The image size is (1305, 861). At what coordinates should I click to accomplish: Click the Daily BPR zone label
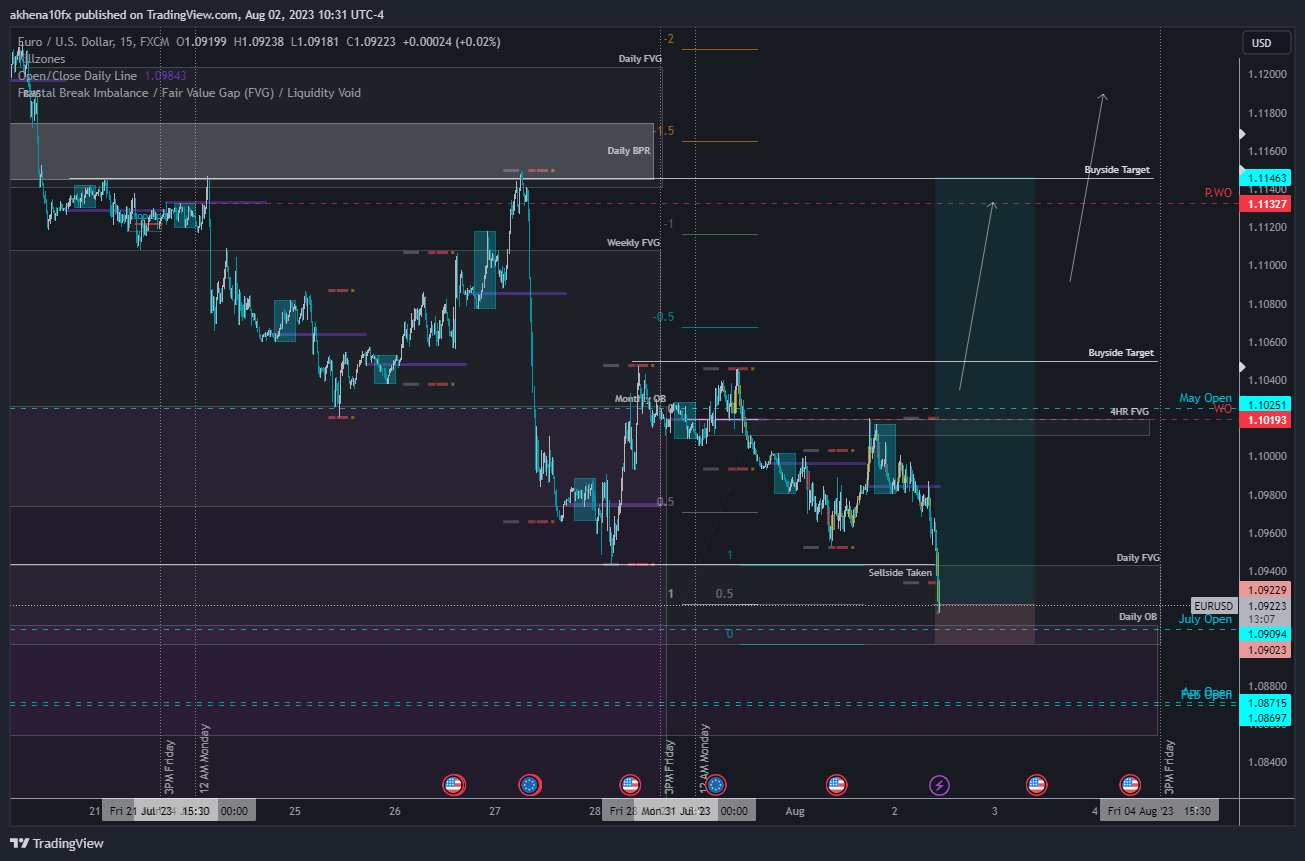(x=629, y=151)
